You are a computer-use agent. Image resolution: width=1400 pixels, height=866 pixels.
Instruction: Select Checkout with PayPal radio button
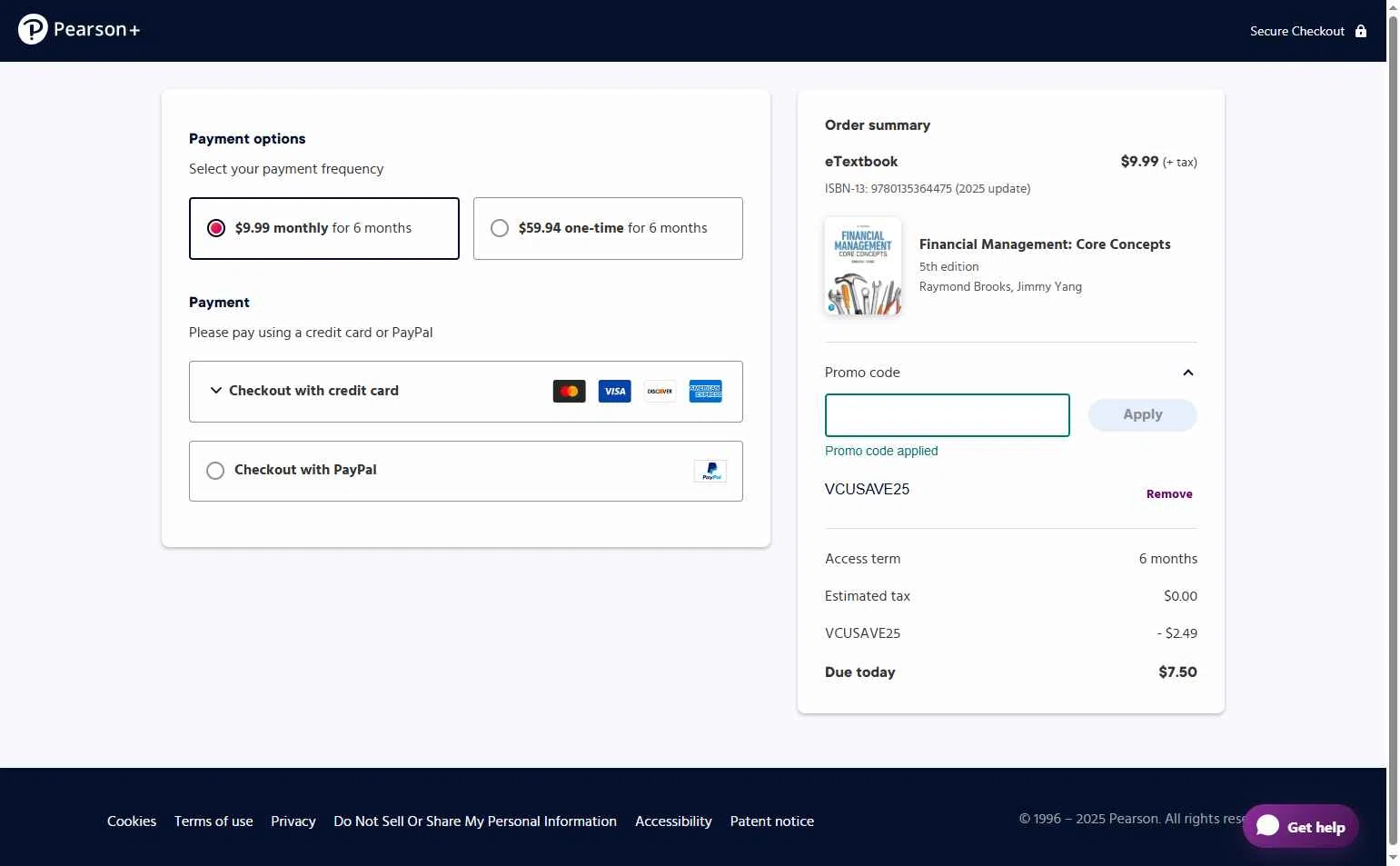pos(215,471)
